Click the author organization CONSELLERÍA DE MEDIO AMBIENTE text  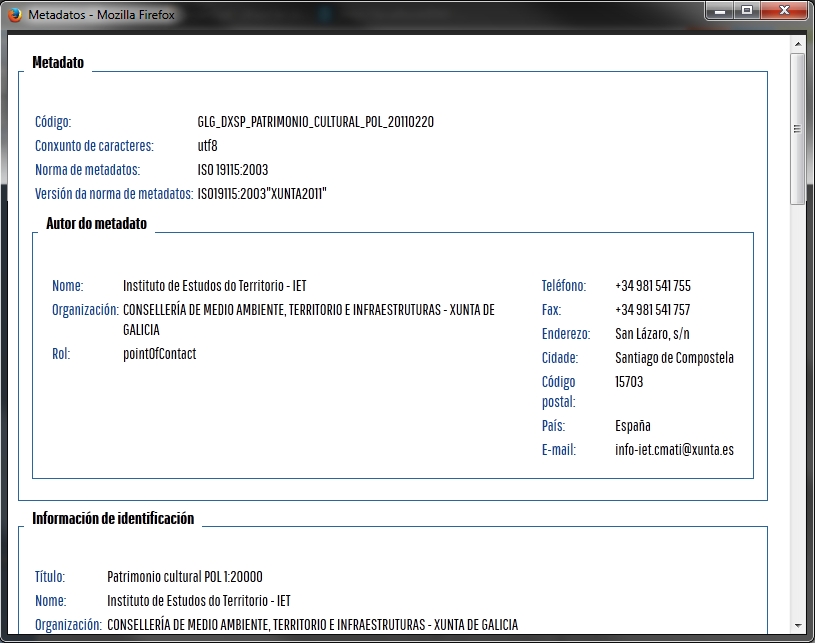coord(309,320)
